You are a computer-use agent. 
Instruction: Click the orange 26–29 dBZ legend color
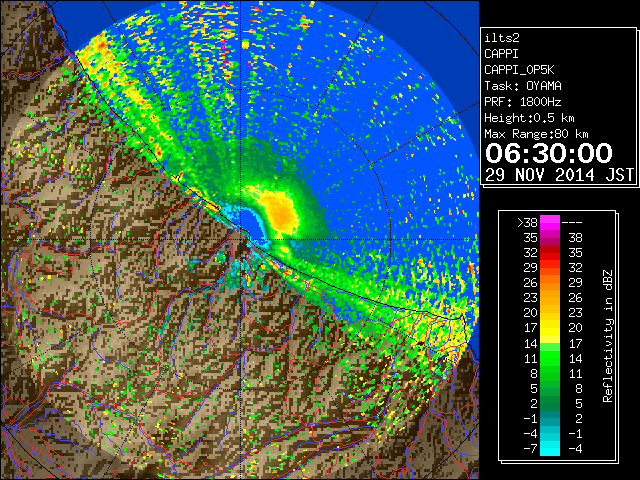tap(550, 283)
